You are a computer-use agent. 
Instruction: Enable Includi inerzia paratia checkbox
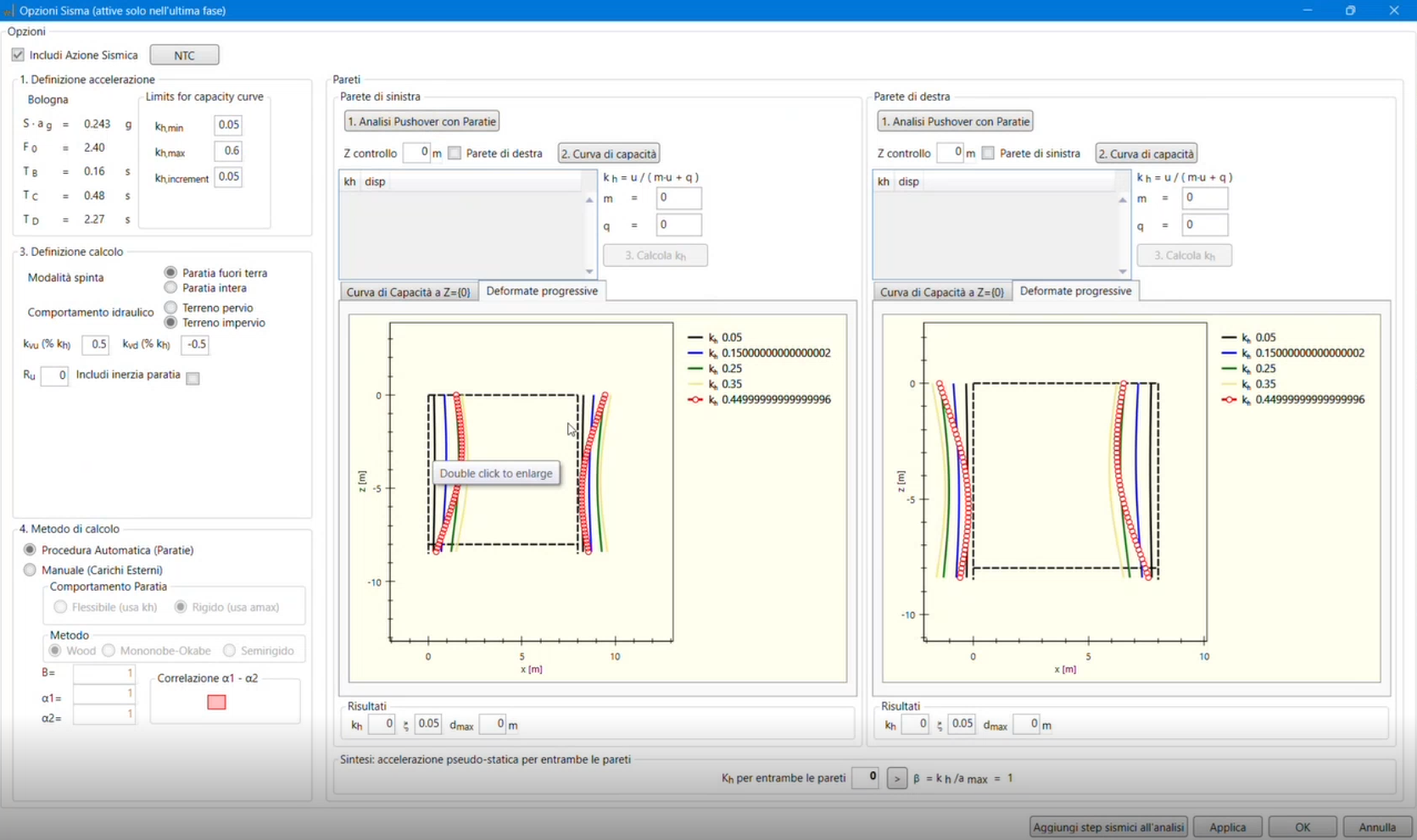(x=193, y=378)
